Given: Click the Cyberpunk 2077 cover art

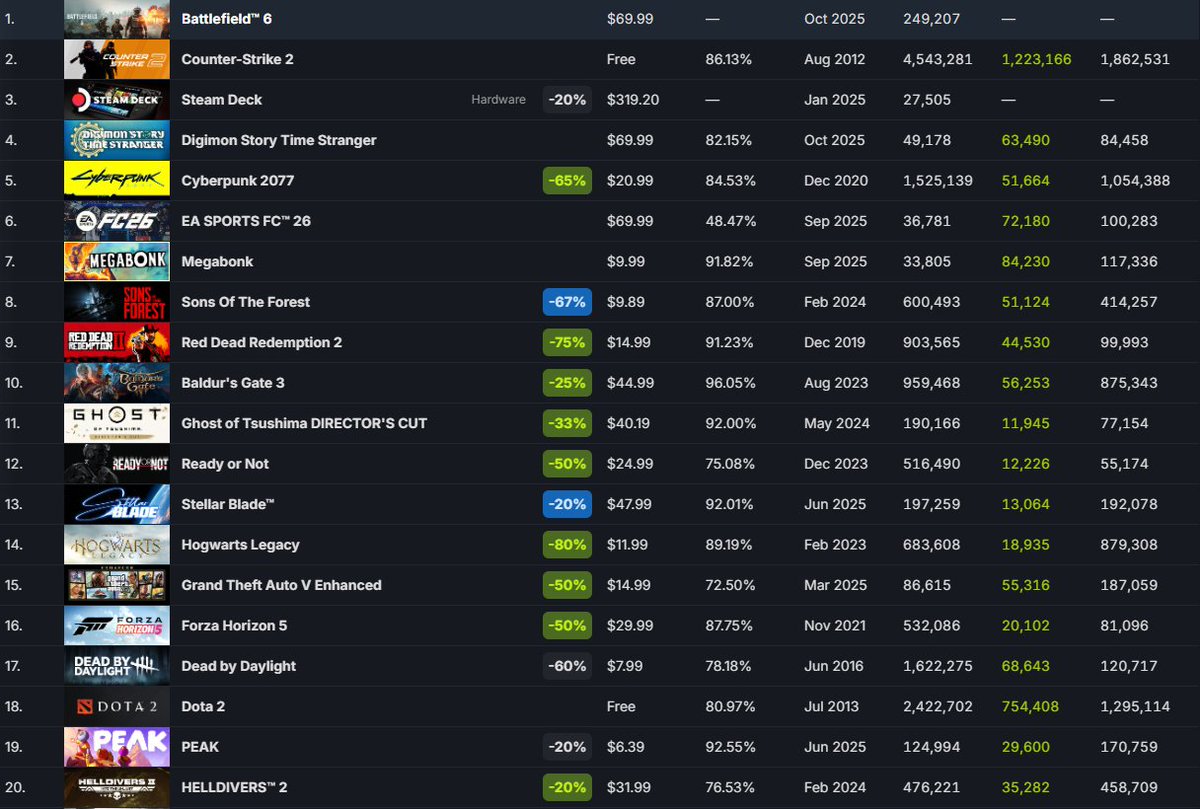Looking at the screenshot, I should pos(116,180).
